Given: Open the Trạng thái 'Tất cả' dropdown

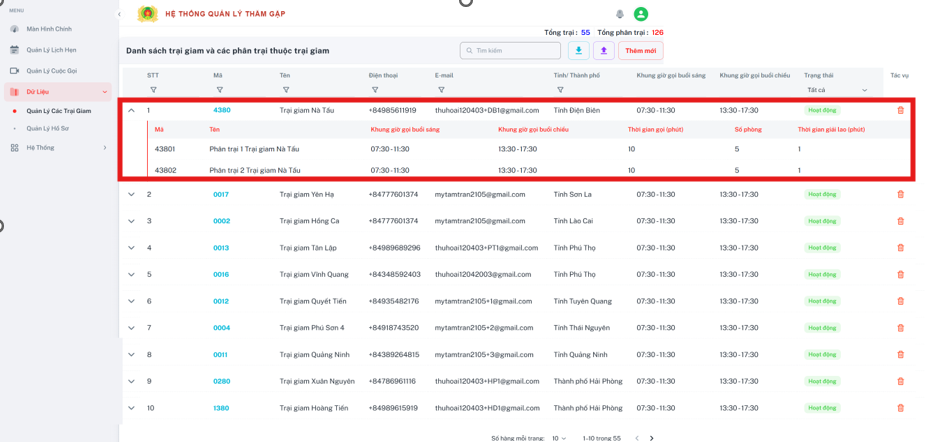Looking at the screenshot, I should pyautogui.click(x=837, y=90).
